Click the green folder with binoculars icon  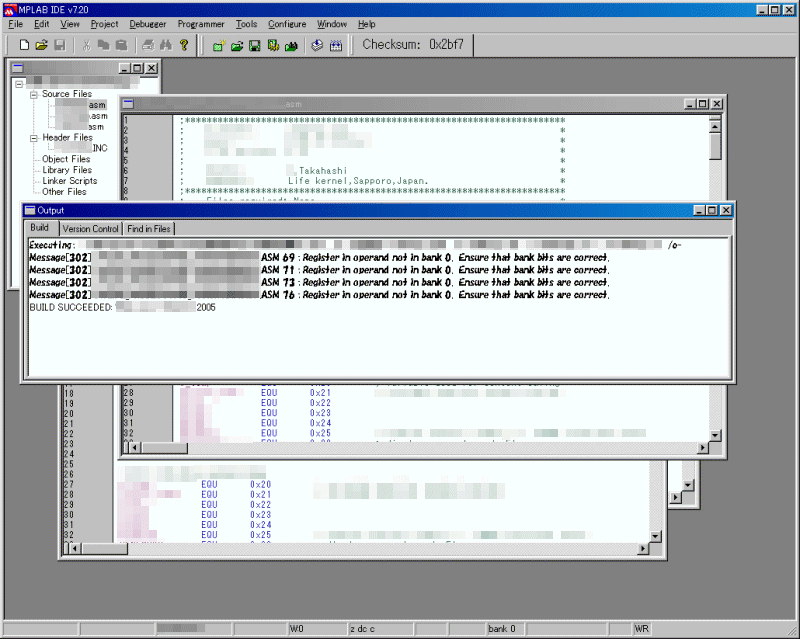point(291,45)
